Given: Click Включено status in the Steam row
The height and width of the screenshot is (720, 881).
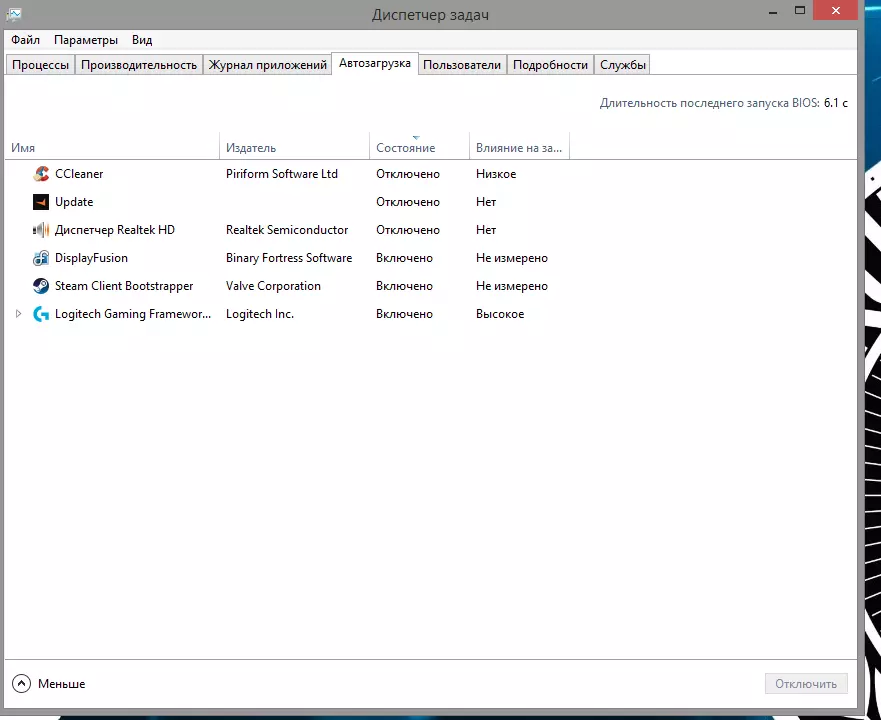Looking at the screenshot, I should click(404, 286).
